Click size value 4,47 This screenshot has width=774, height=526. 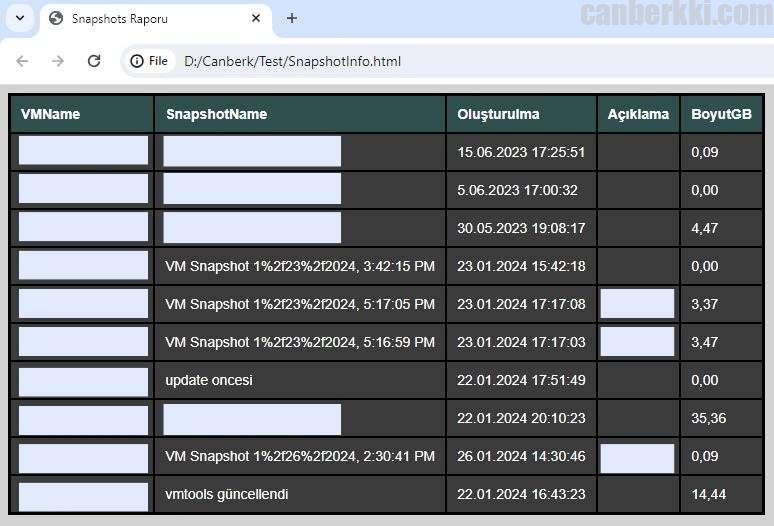tap(704, 228)
